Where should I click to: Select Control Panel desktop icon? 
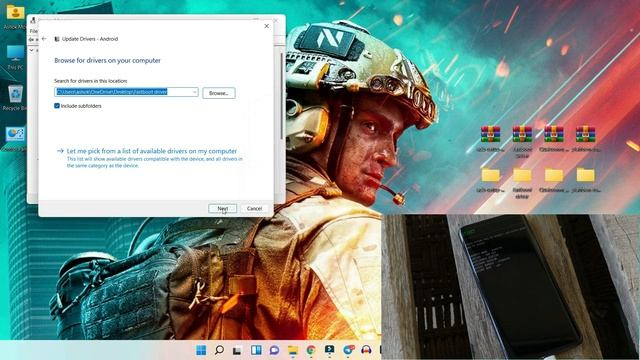pyautogui.click(x=15, y=139)
